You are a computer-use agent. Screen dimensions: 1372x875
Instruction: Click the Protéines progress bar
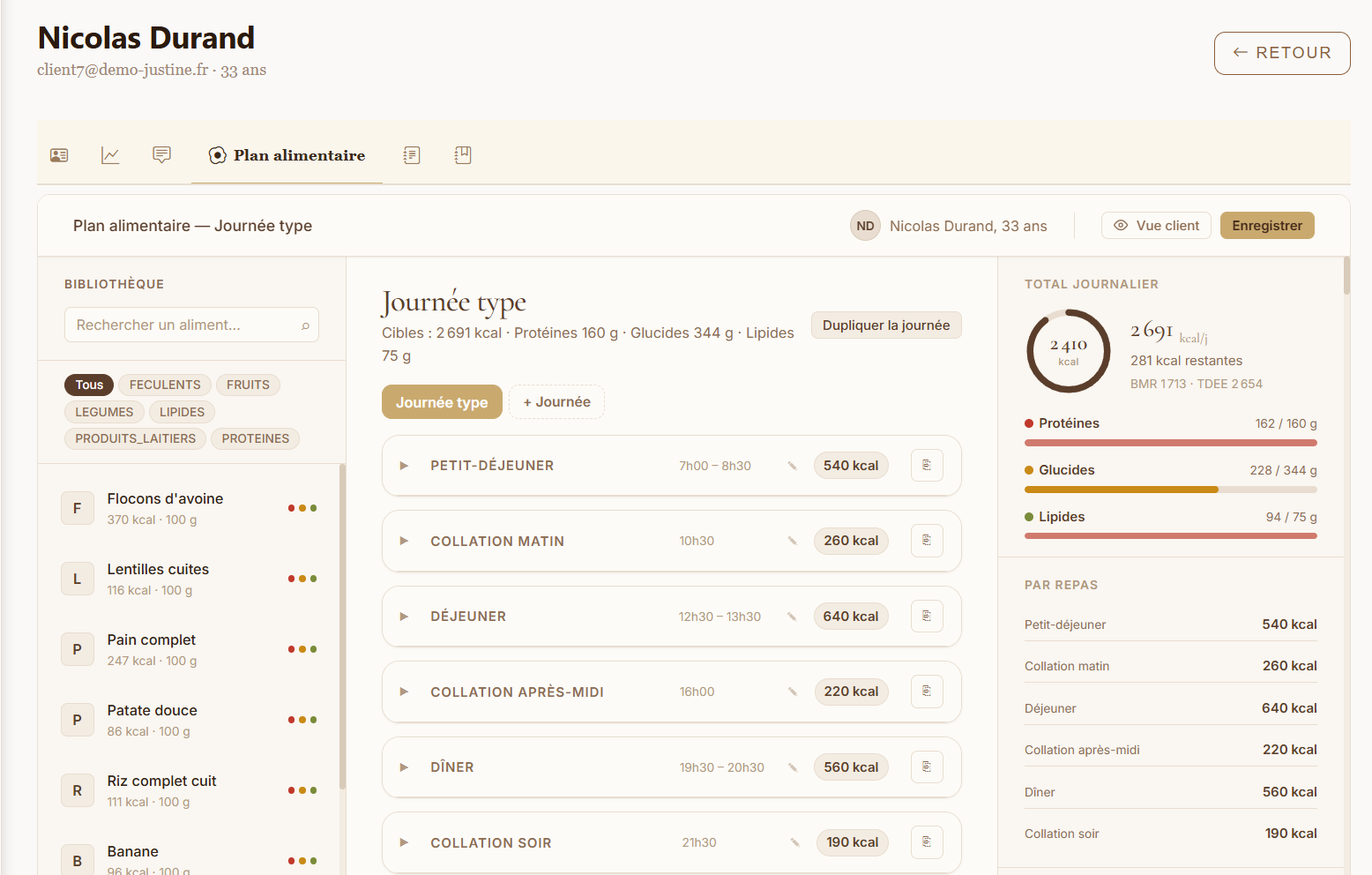pos(1171,443)
